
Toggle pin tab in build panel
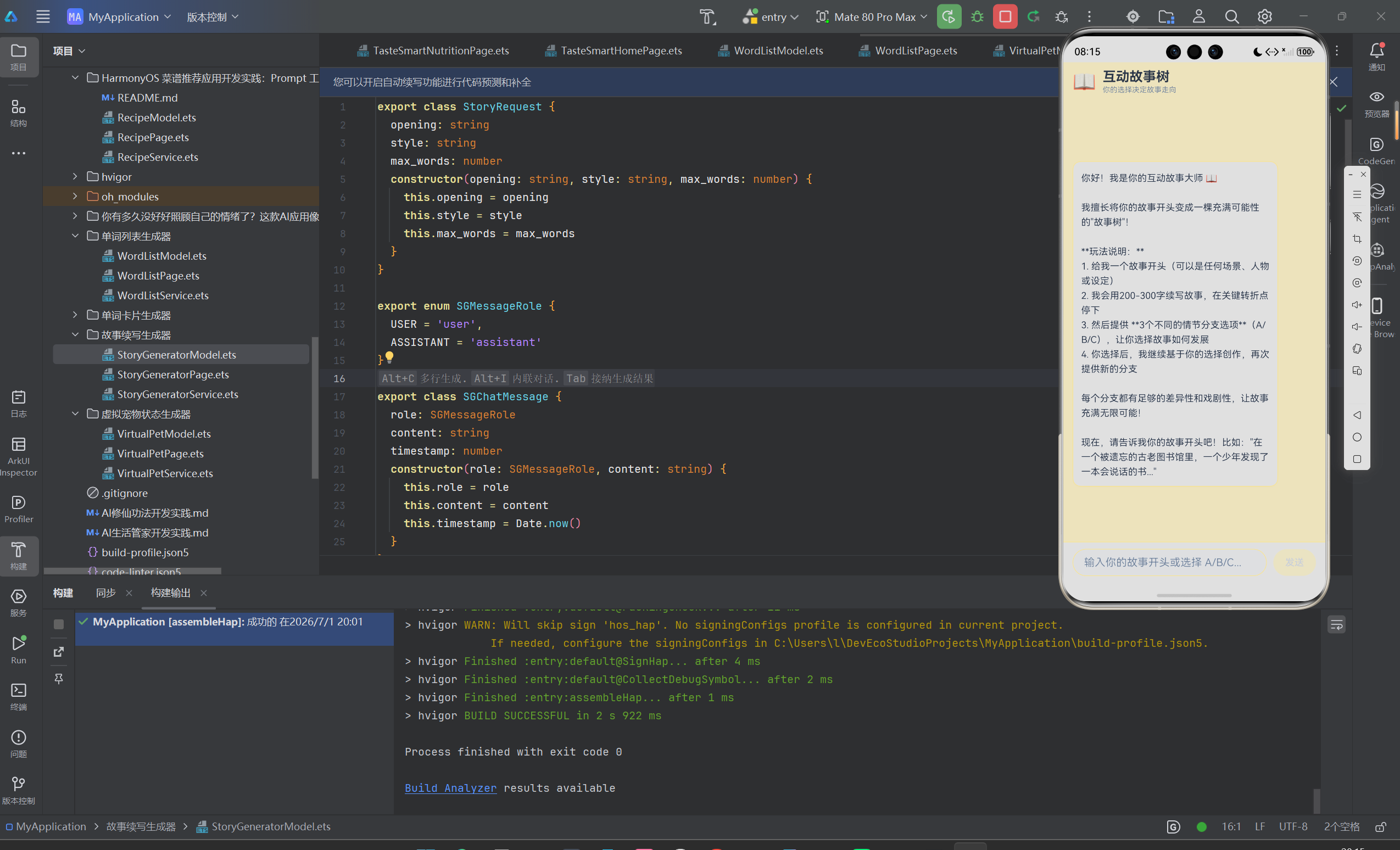click(59, 679)
